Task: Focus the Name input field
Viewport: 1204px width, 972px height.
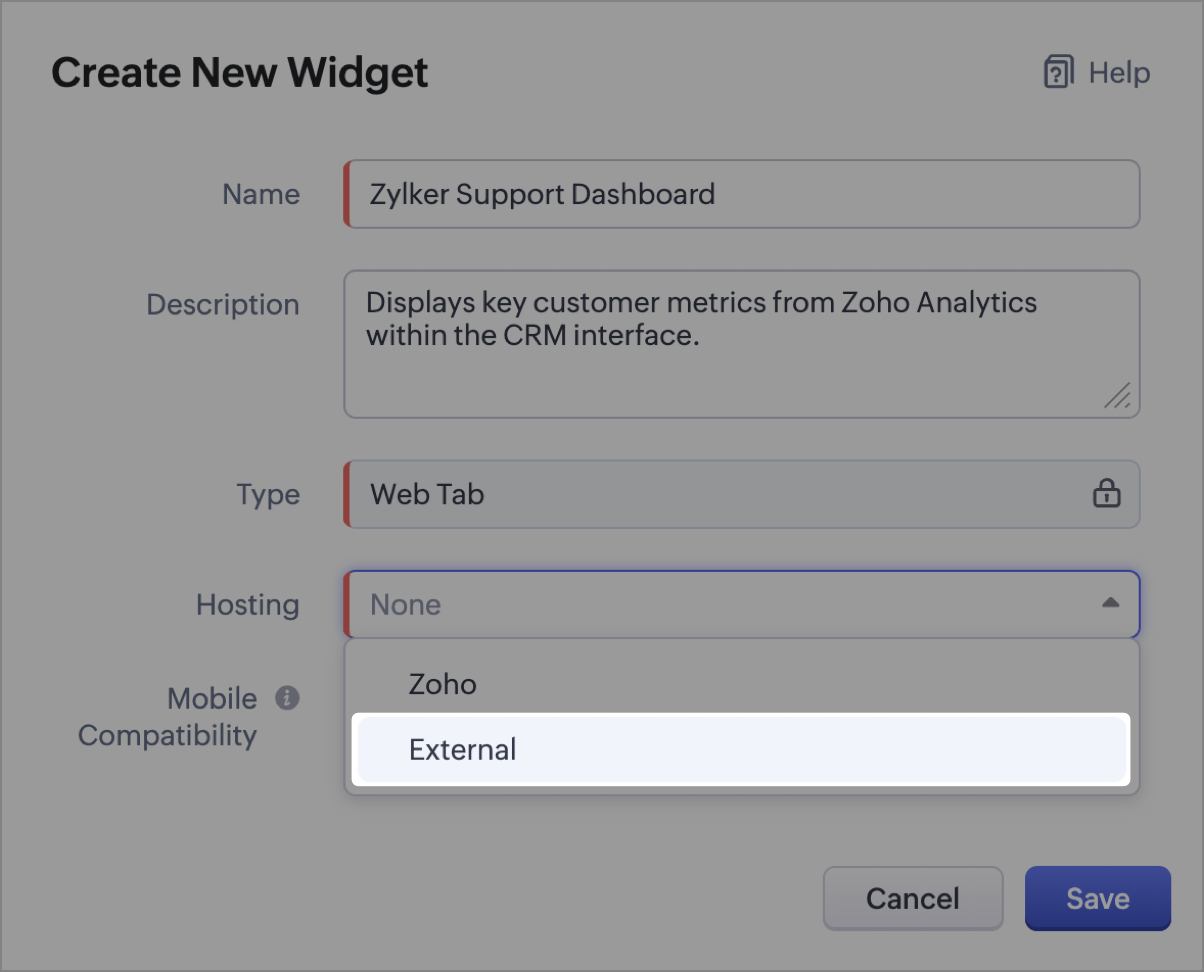Action: coord(742,194)
